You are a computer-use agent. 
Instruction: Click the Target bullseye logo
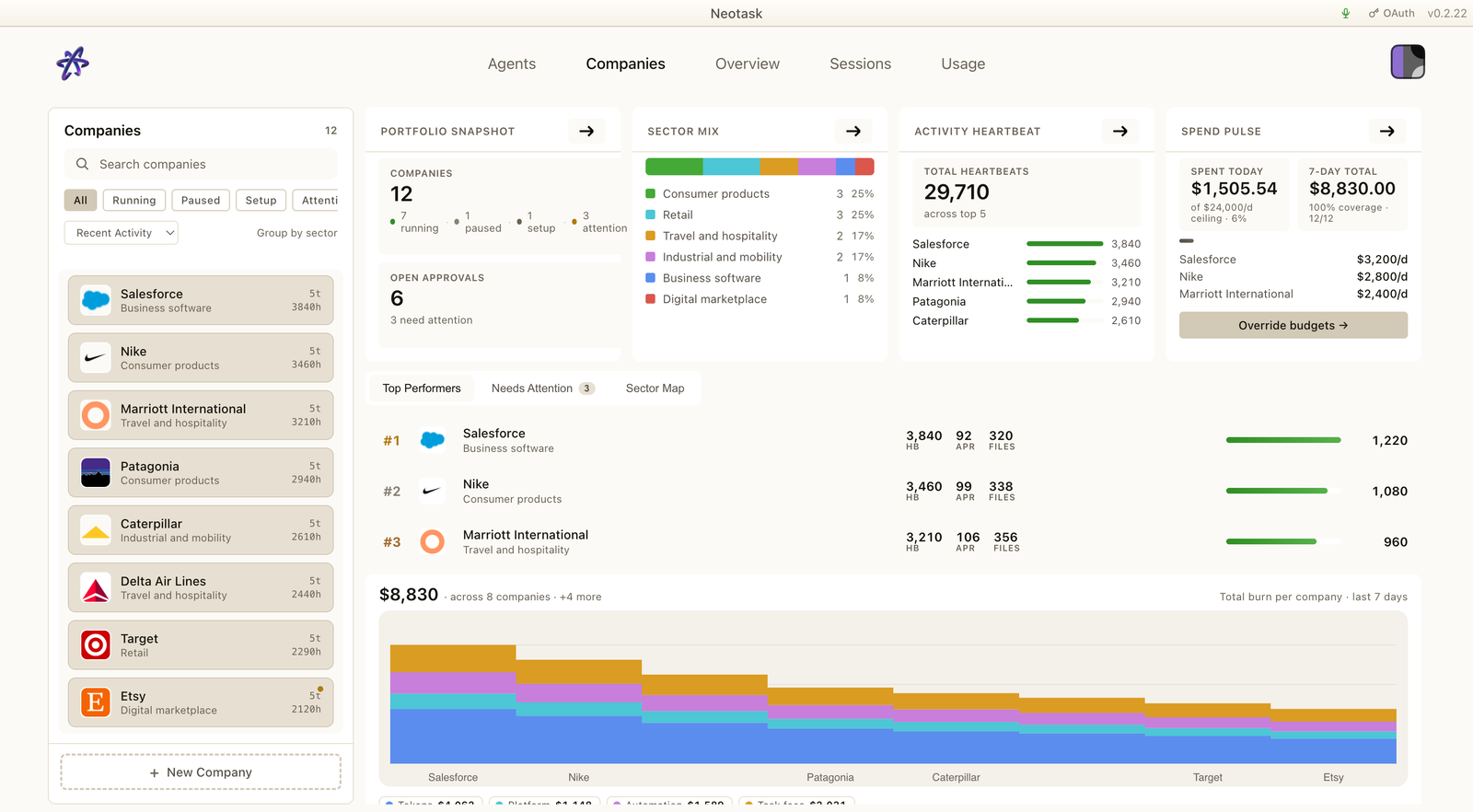[x=96, y=644]
